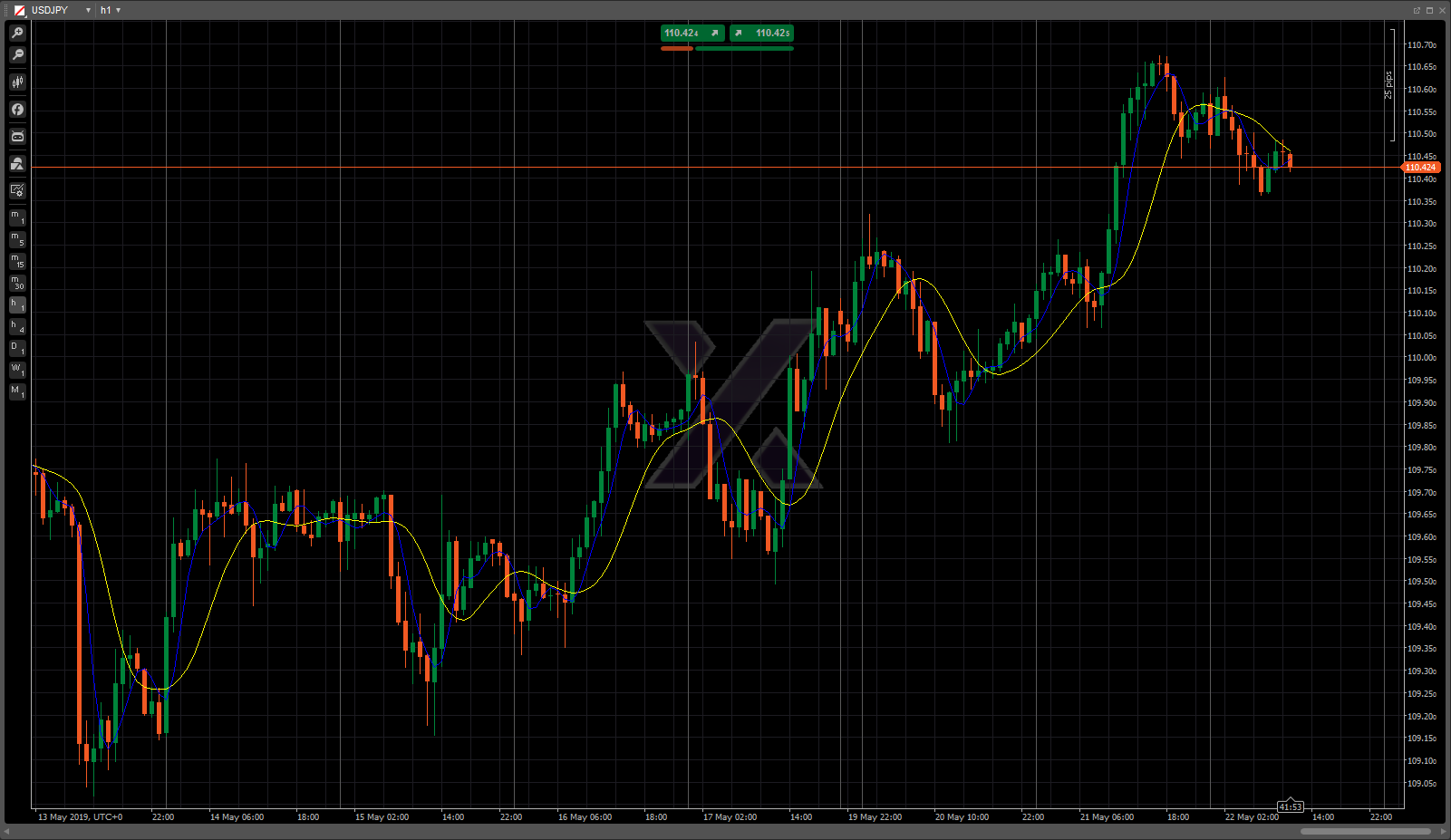1451x840 pixels.
Task: Click the USDJPY symbol flag icon
Action: pyautogui.click(x=20, y=10)
